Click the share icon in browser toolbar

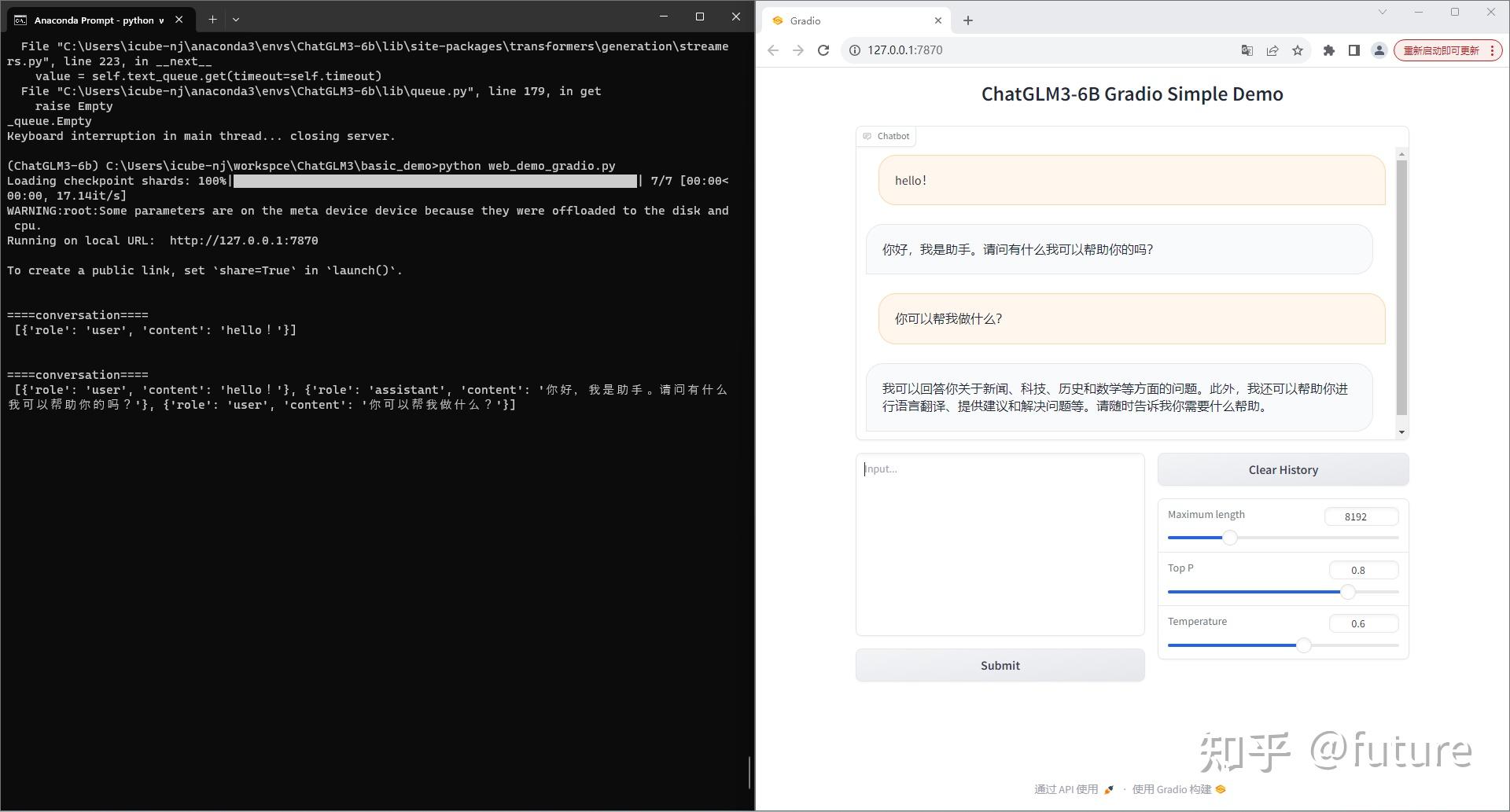(x=1272, y=50)
